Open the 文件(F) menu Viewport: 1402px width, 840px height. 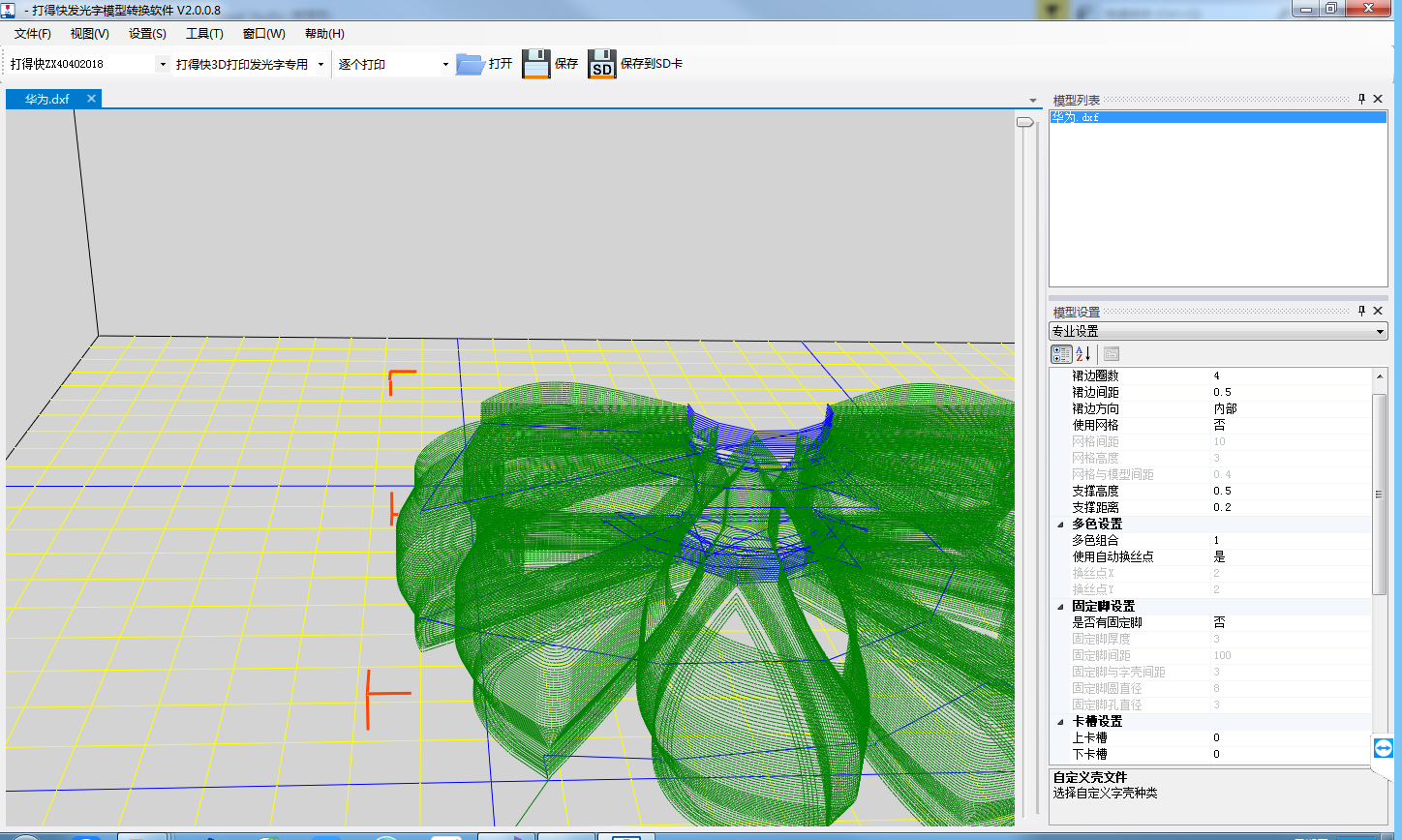pos(33,34)
